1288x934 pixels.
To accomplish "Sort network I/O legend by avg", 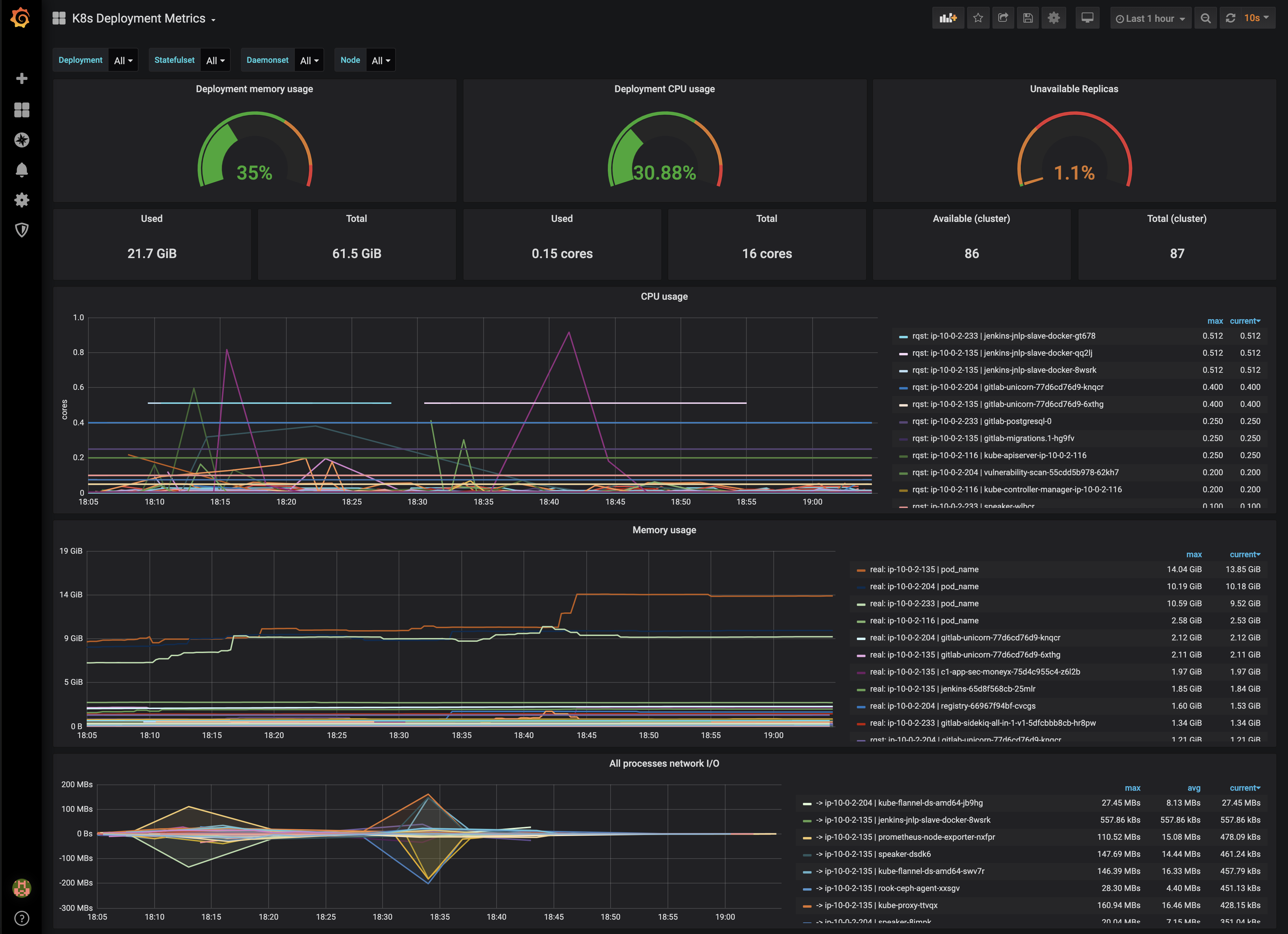I will [1194, 788].
